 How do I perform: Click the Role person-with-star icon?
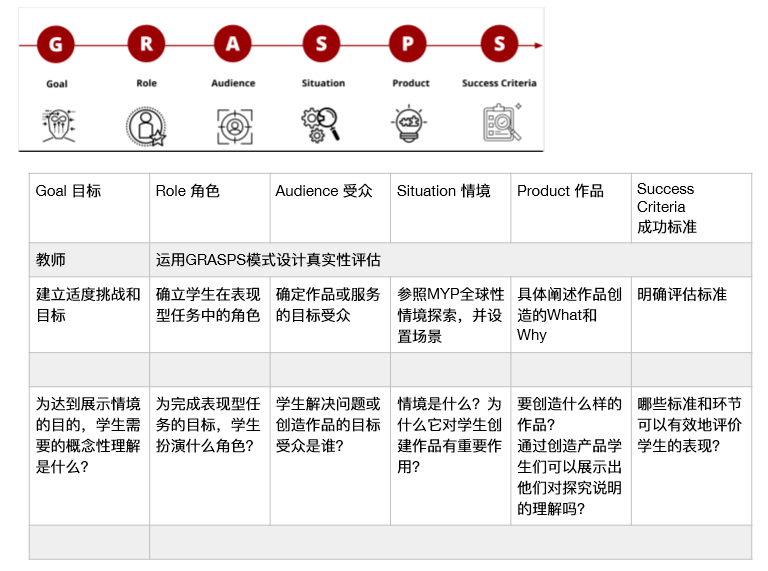coord(146,127)
